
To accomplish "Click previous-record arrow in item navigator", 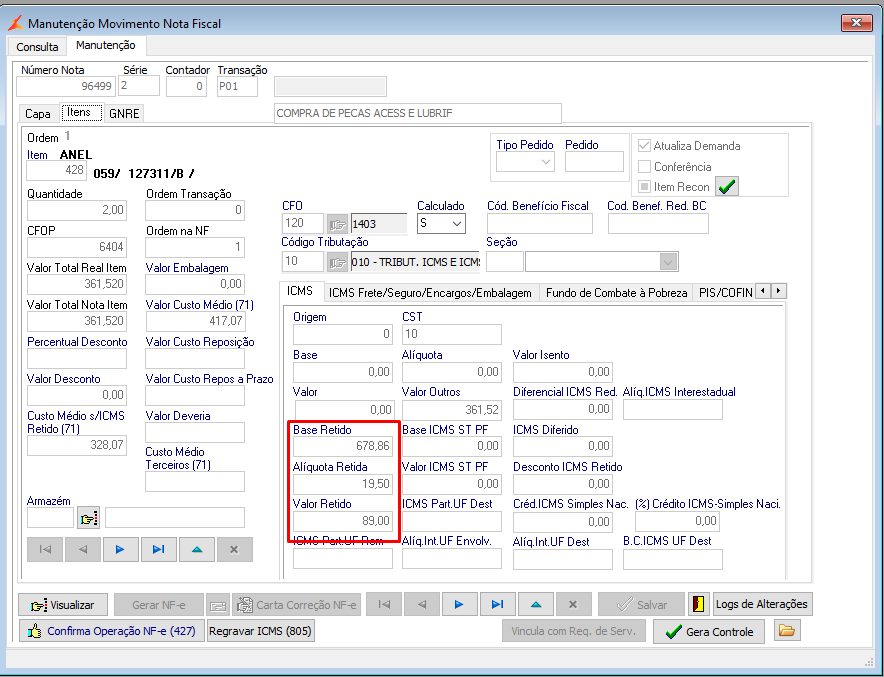I will [83, 549].
